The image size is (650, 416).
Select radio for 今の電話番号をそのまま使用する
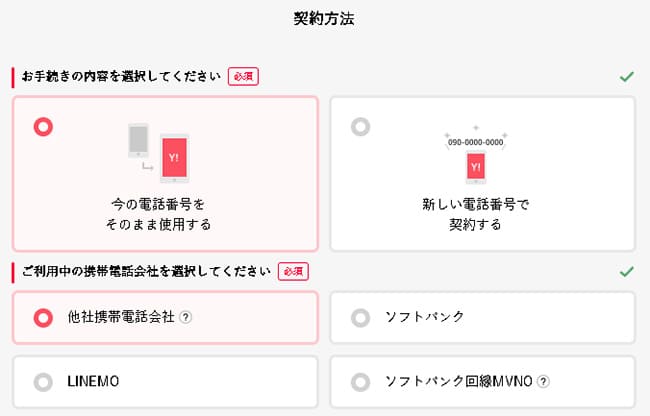point(43,126)
